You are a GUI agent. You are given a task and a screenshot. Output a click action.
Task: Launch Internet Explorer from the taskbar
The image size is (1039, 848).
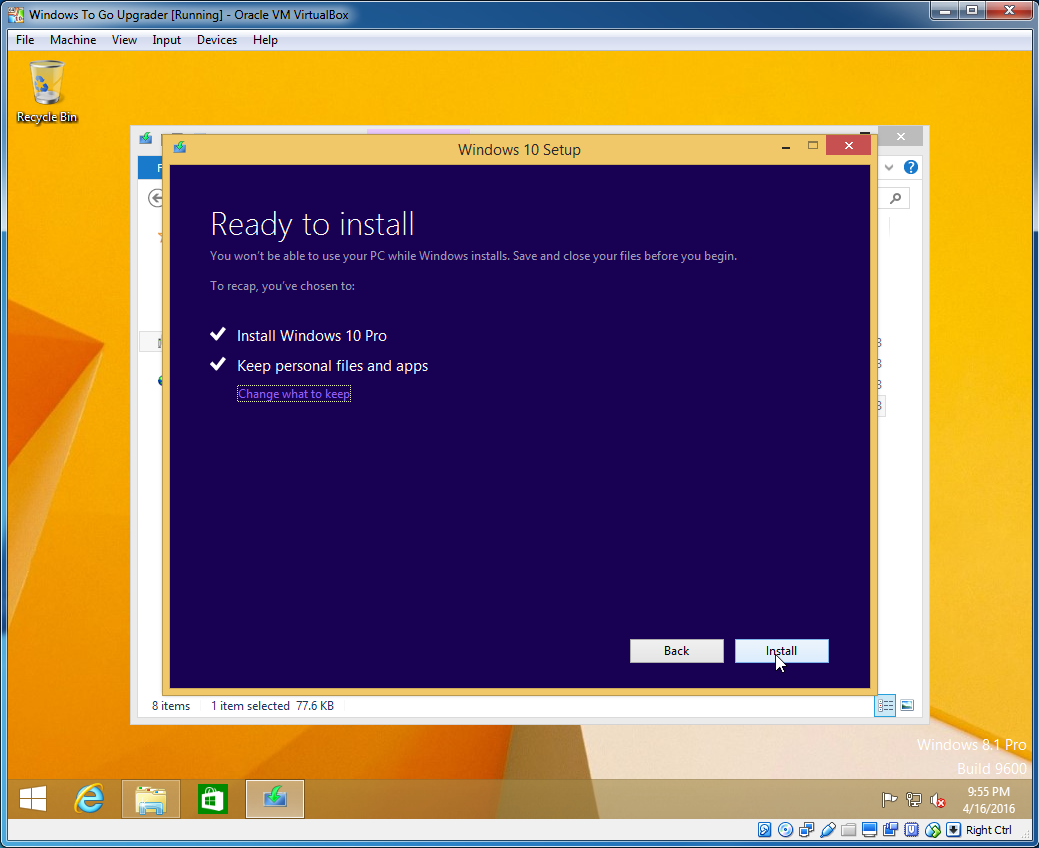(x=90, y=798)
